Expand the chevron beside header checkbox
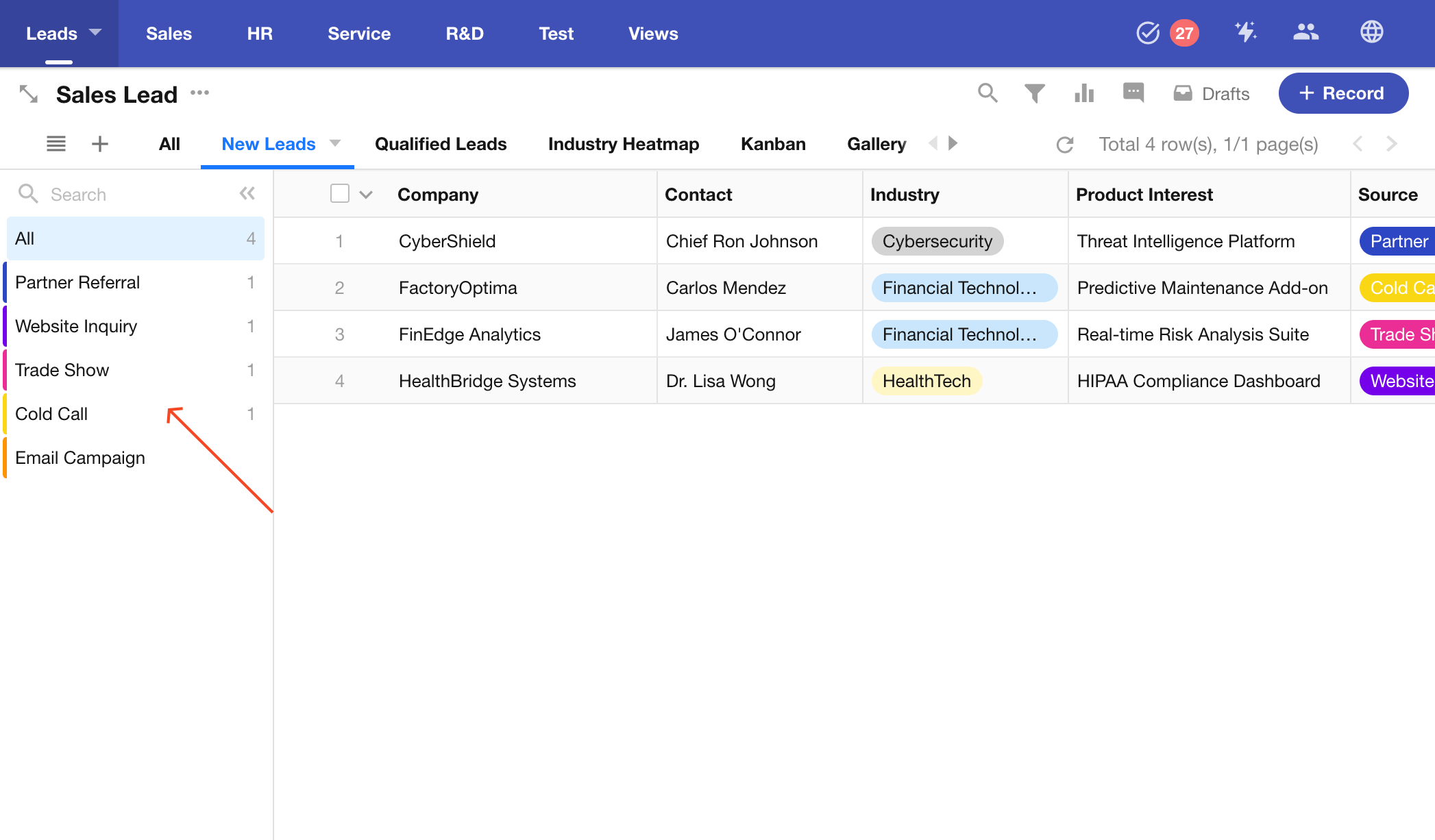The image size is (1435, 840). click(x=366, y=195)
